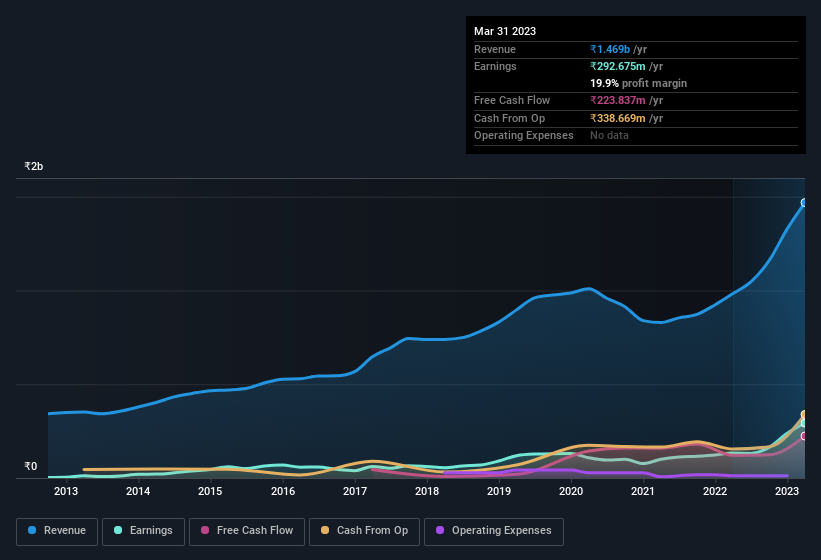Click the No data operating expenses value
This screenshot has height=560, width=821.
pos(609,136)
